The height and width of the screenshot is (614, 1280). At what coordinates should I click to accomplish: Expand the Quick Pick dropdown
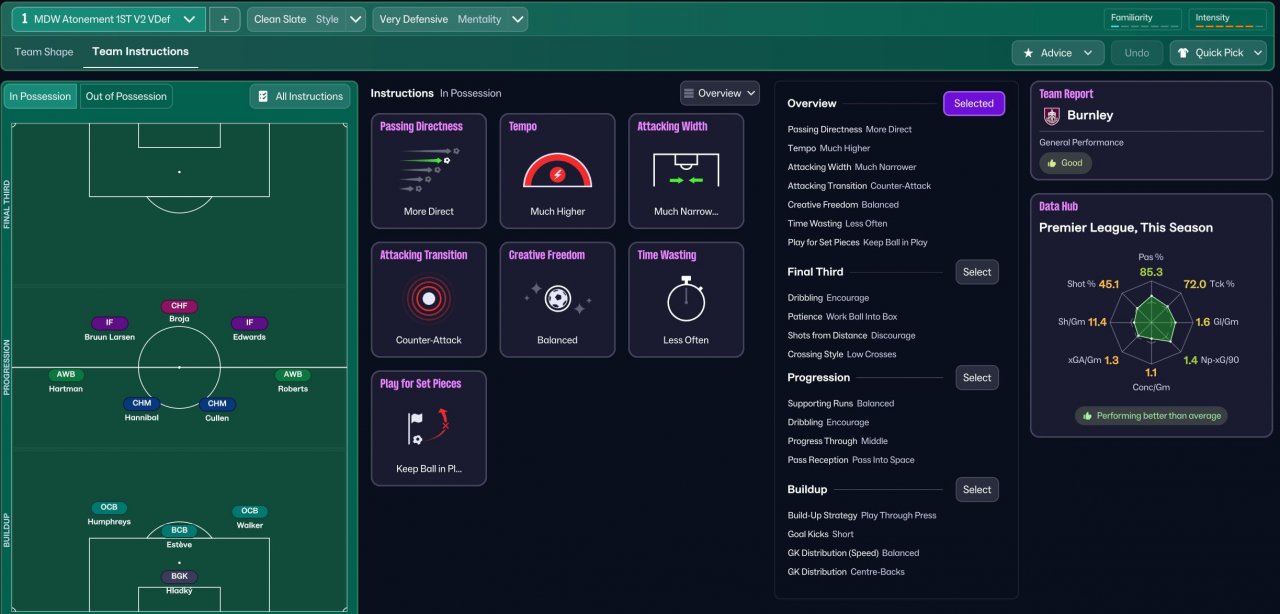[x=1218, y=53]
